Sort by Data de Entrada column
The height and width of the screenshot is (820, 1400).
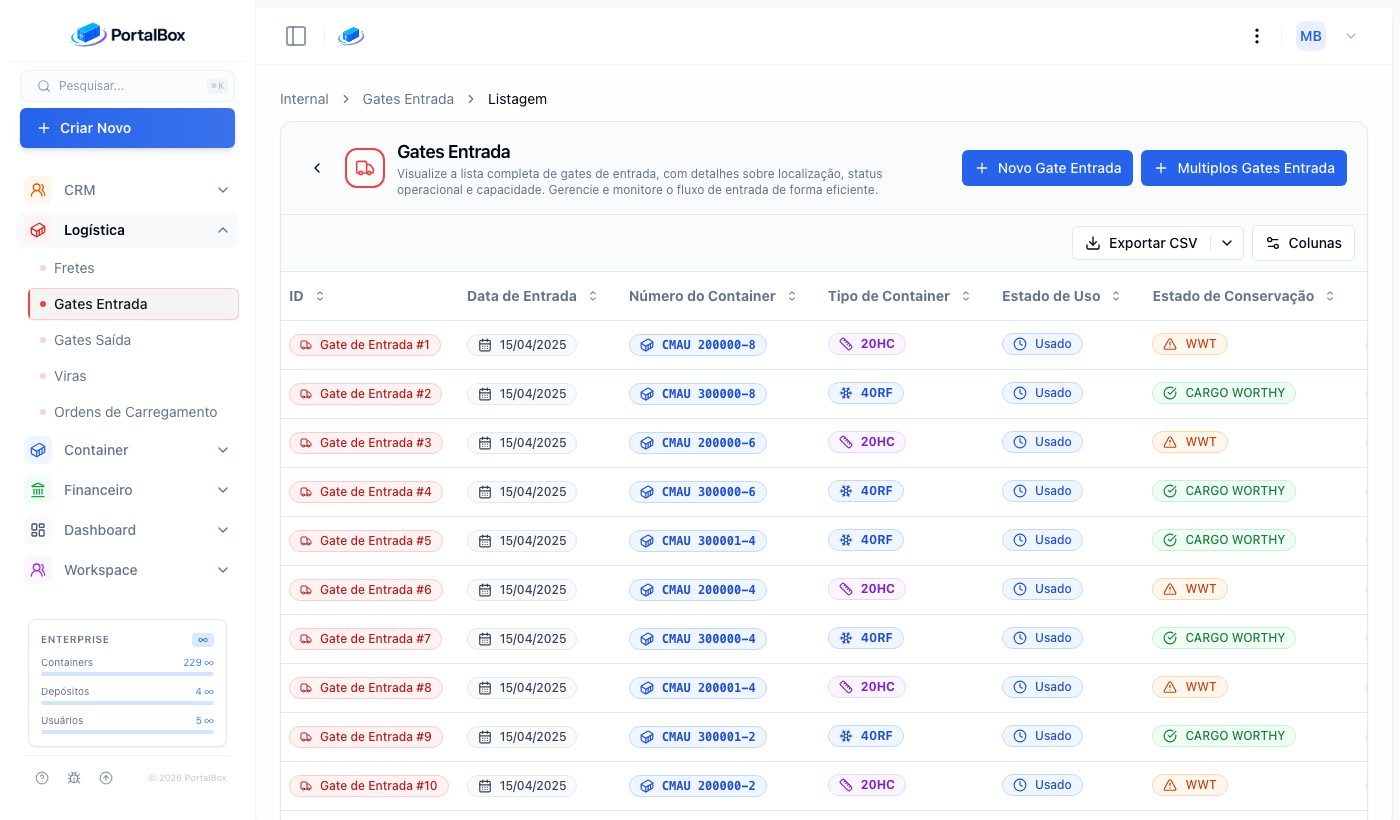(593, 296)
